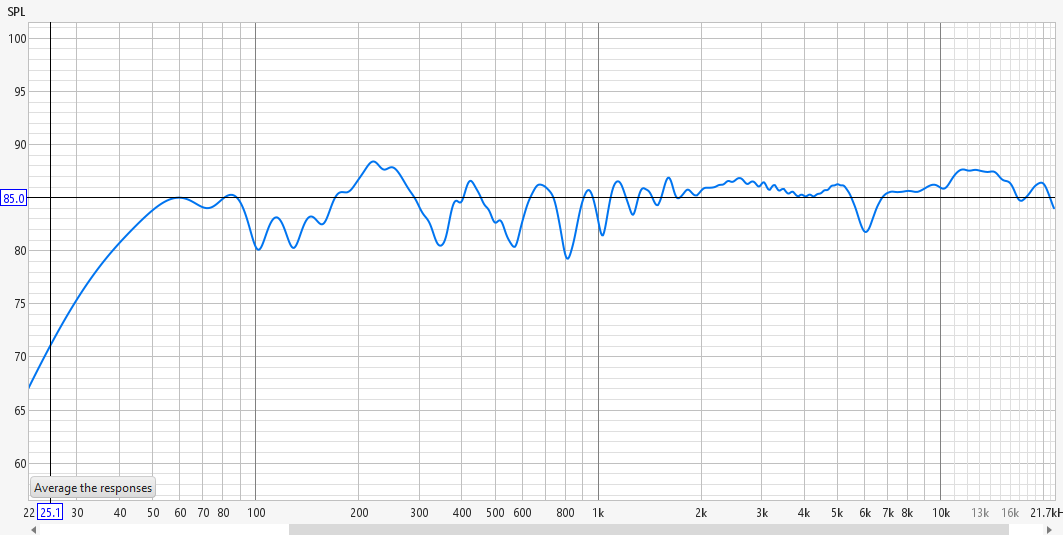Screen dimensions: 1063x535
Task: Click the 16k frequency axis label
Action: click(1010, 512)
